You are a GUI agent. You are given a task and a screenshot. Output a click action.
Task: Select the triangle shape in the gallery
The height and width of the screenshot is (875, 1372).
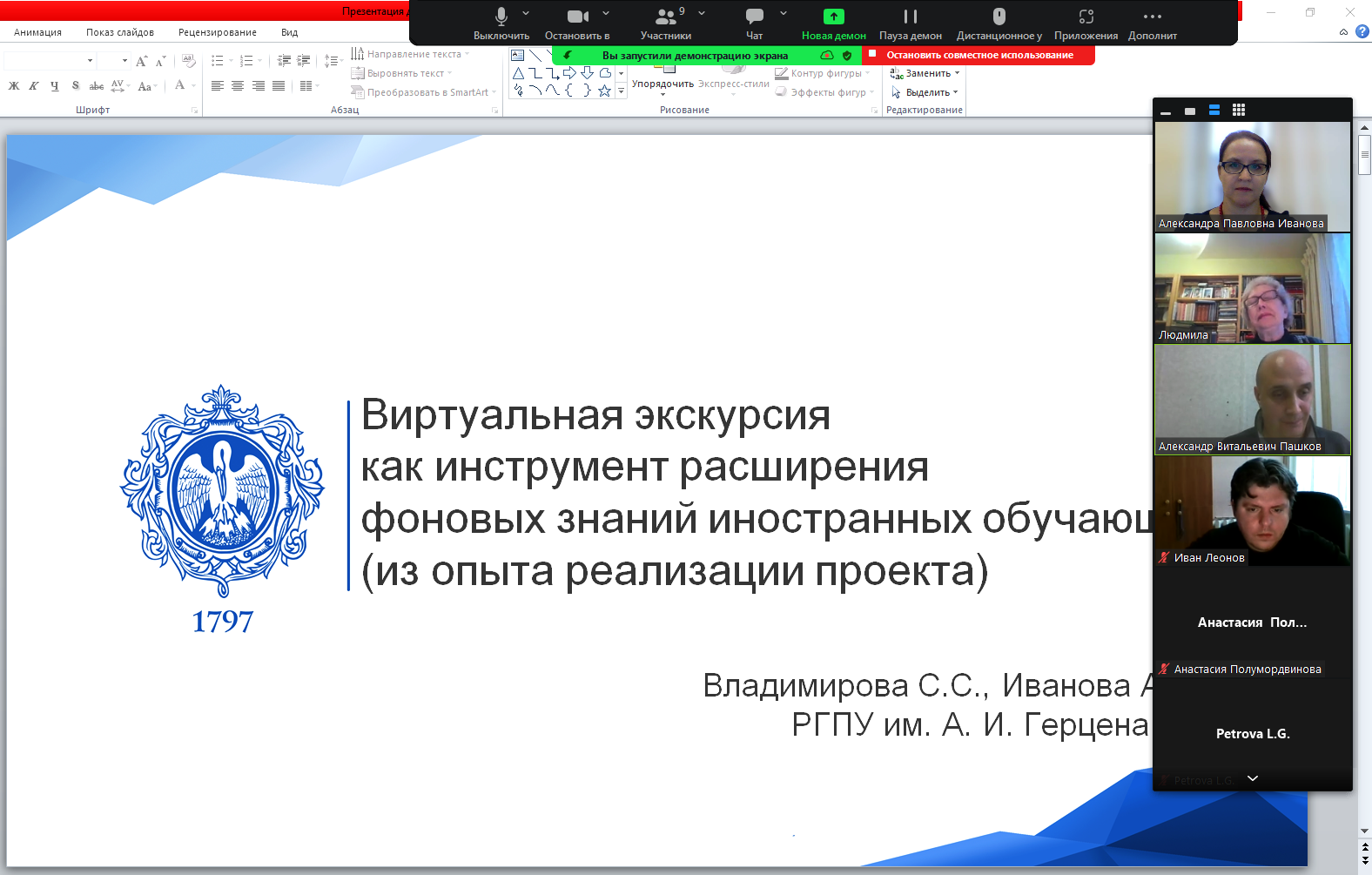[518, 73]
